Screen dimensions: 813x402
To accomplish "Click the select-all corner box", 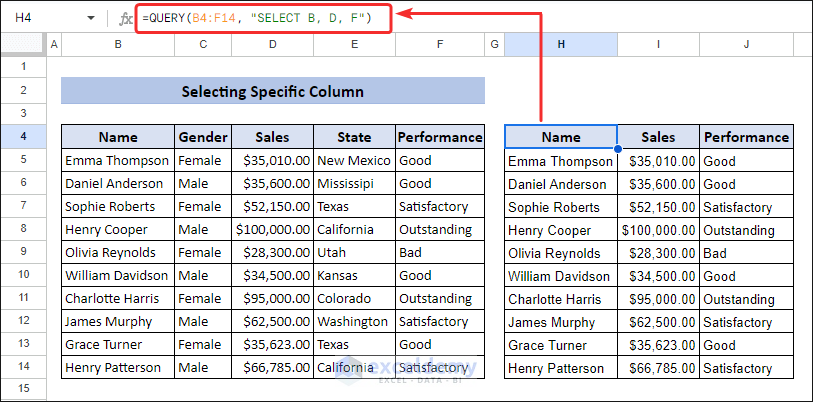I will (23, 44).
